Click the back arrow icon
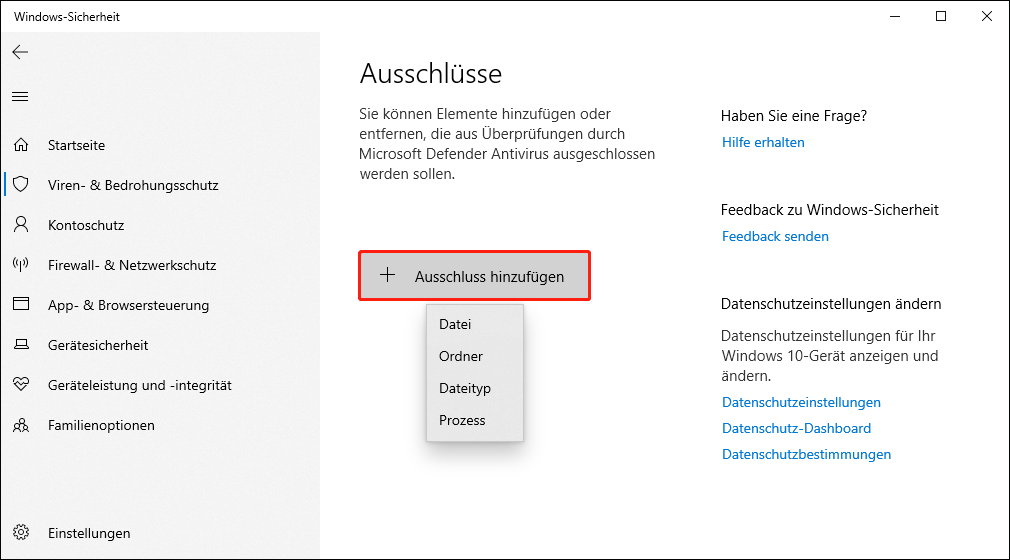 [x=21, y=52]
